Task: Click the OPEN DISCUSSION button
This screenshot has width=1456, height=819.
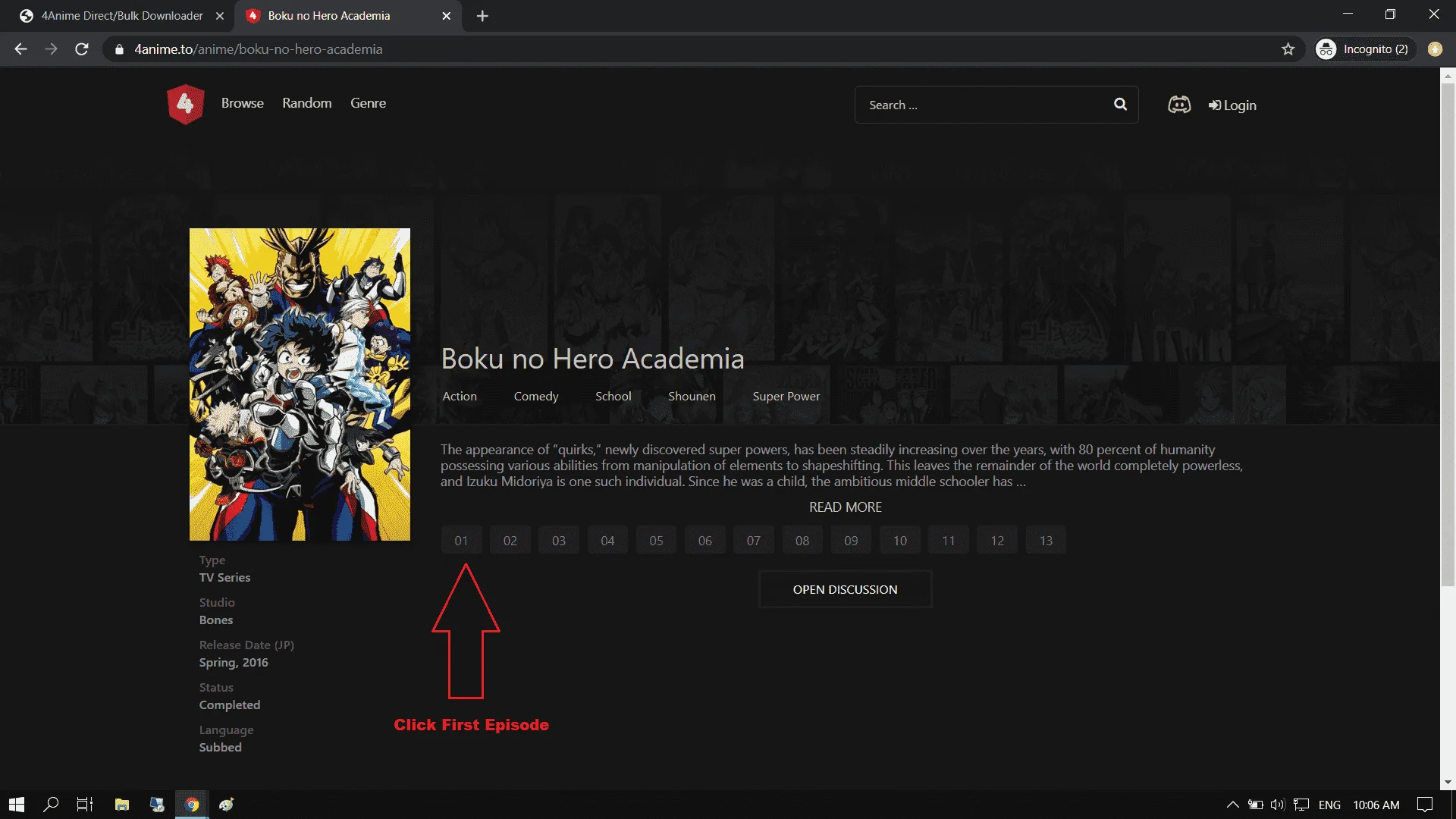Action: [845, 589]
